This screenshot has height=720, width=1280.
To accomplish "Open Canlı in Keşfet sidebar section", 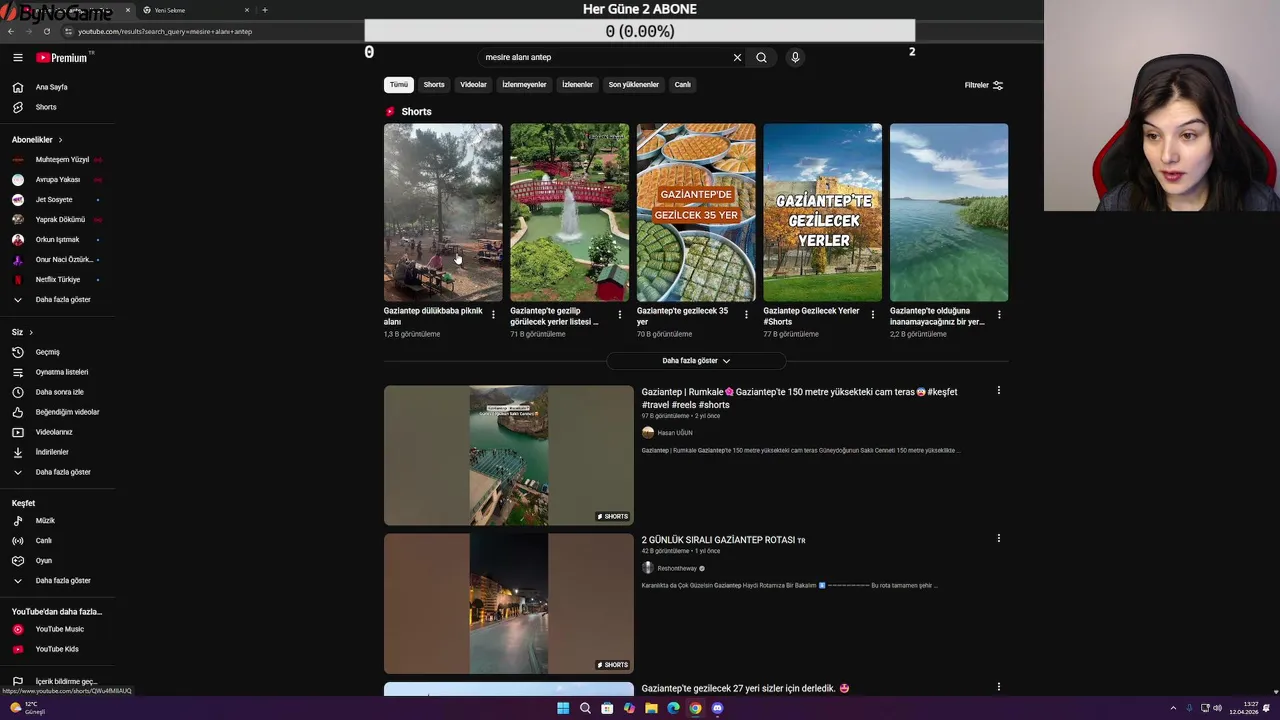I will 43,541.
